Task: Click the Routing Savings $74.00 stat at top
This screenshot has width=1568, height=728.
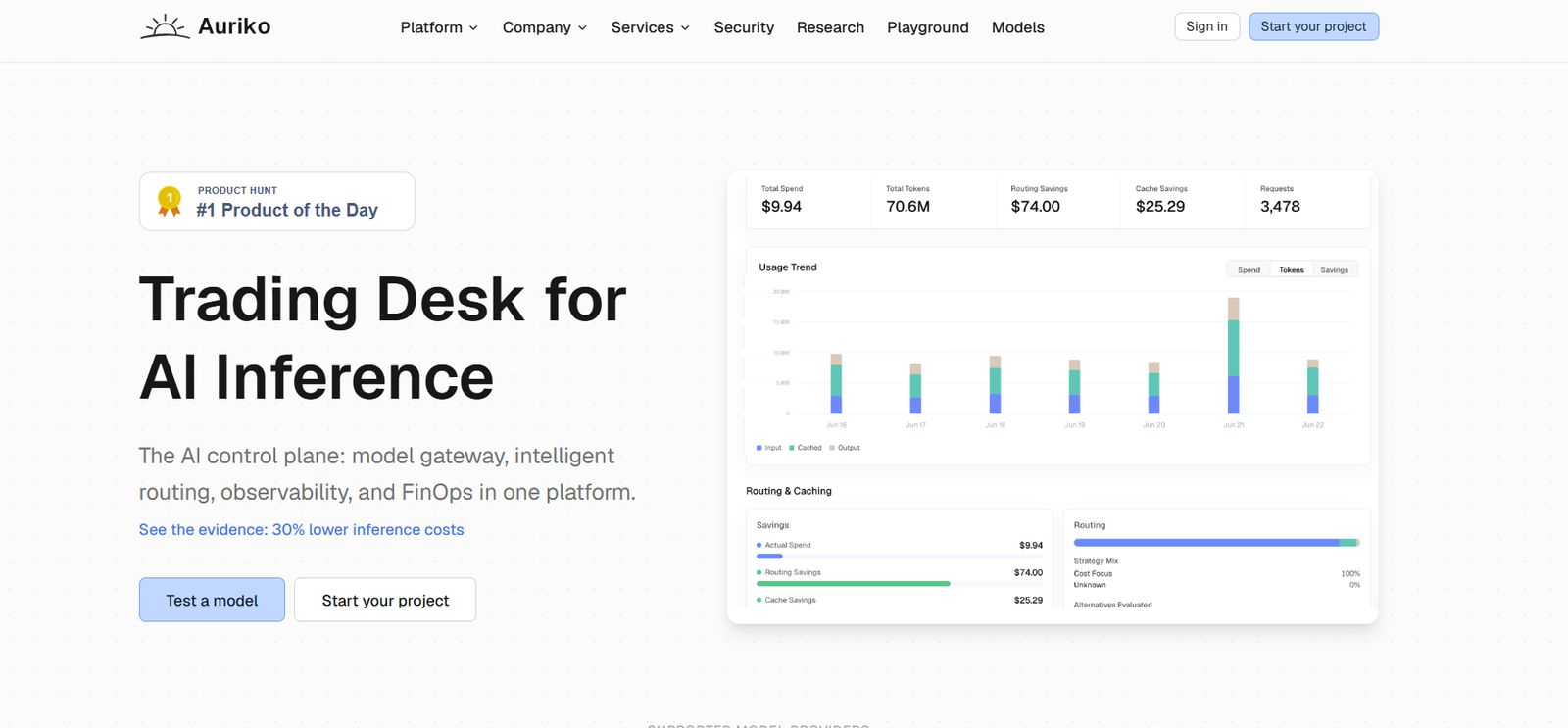Action: pyautogui.click(x=1035, y=206)
